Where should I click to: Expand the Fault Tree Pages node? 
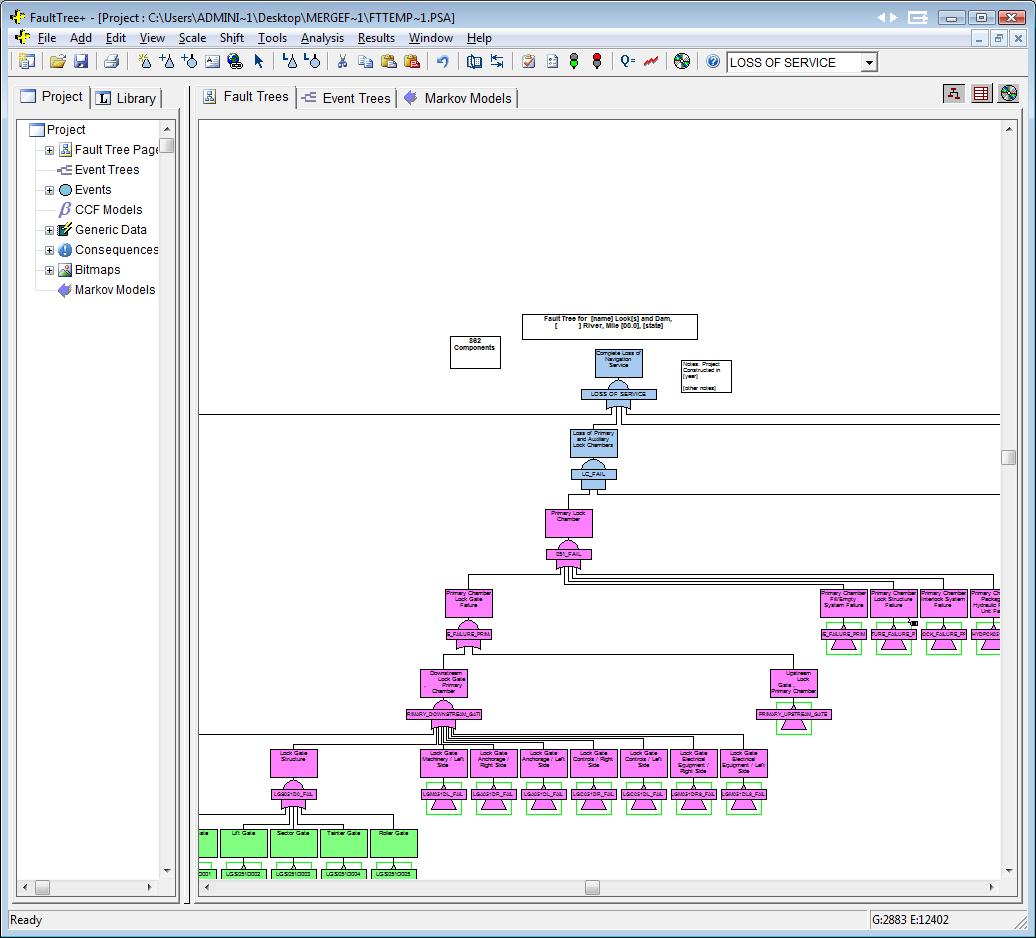[x=50, y=150]
